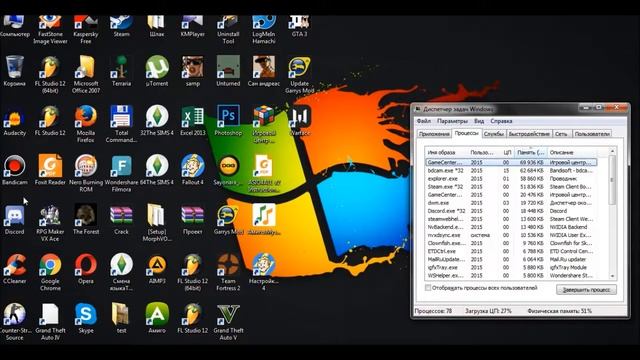
Task: Select the Nero Burning ROM icon
Action: 86,173
